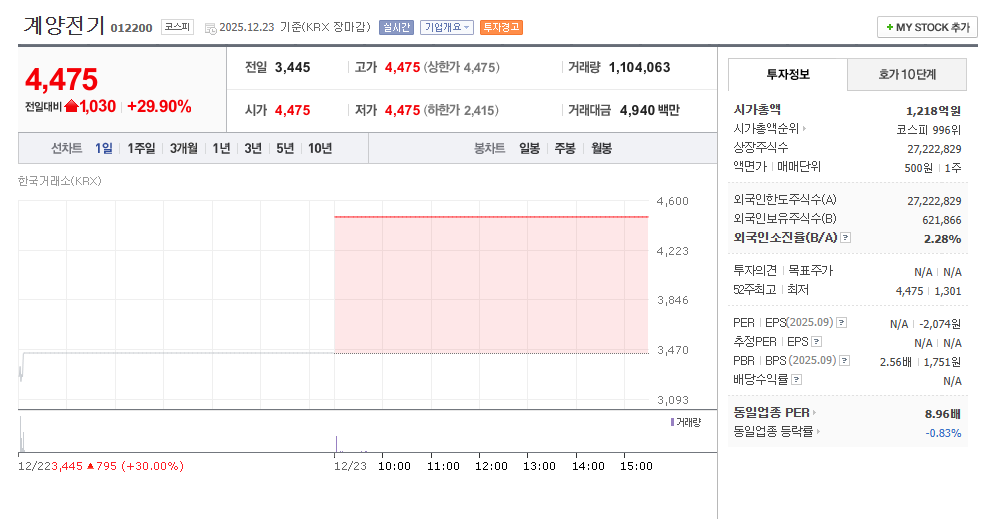Click the 15:00 time marker on the chart axis
Image resolution: width=992 pixels, height=519 pixels.
click(x=636, y=466)
